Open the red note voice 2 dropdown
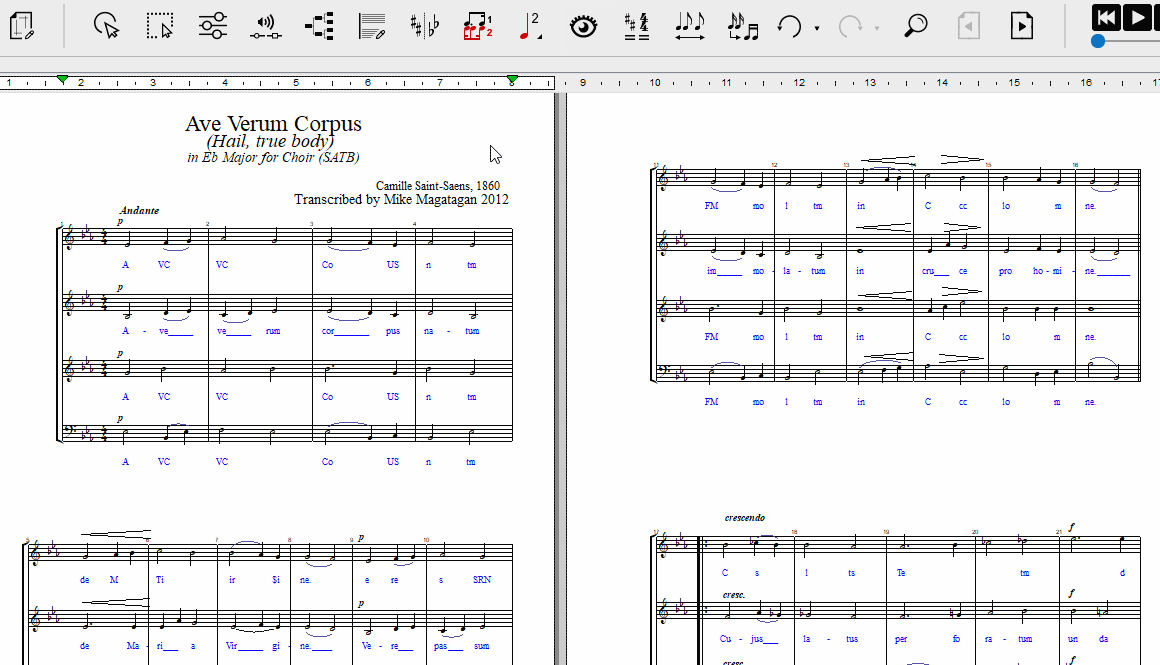This screenshot has width=1160, height=665. tap(530, 26)
